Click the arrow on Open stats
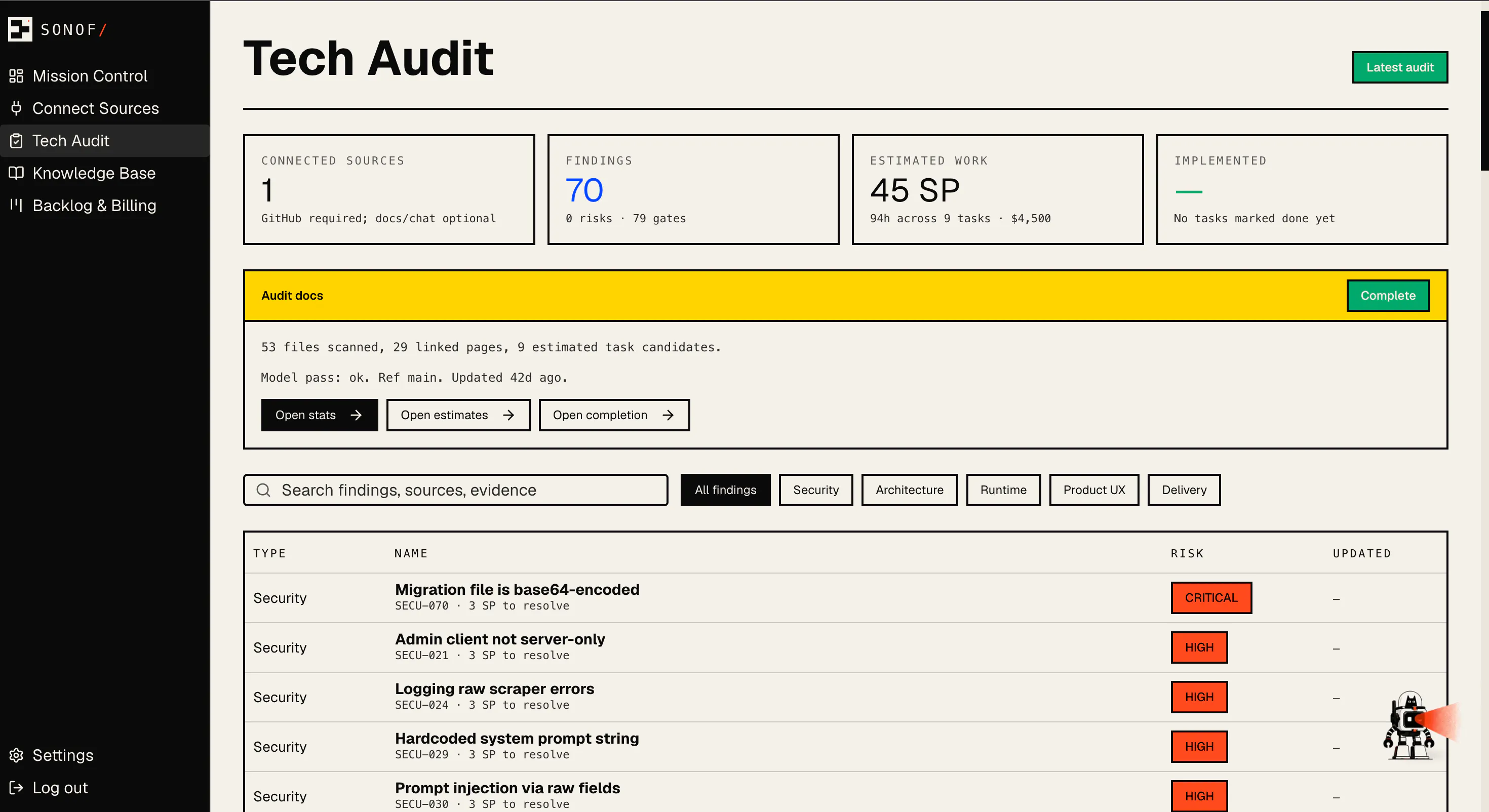Viewport: 1489px width, 812px height. coord(356,415)
